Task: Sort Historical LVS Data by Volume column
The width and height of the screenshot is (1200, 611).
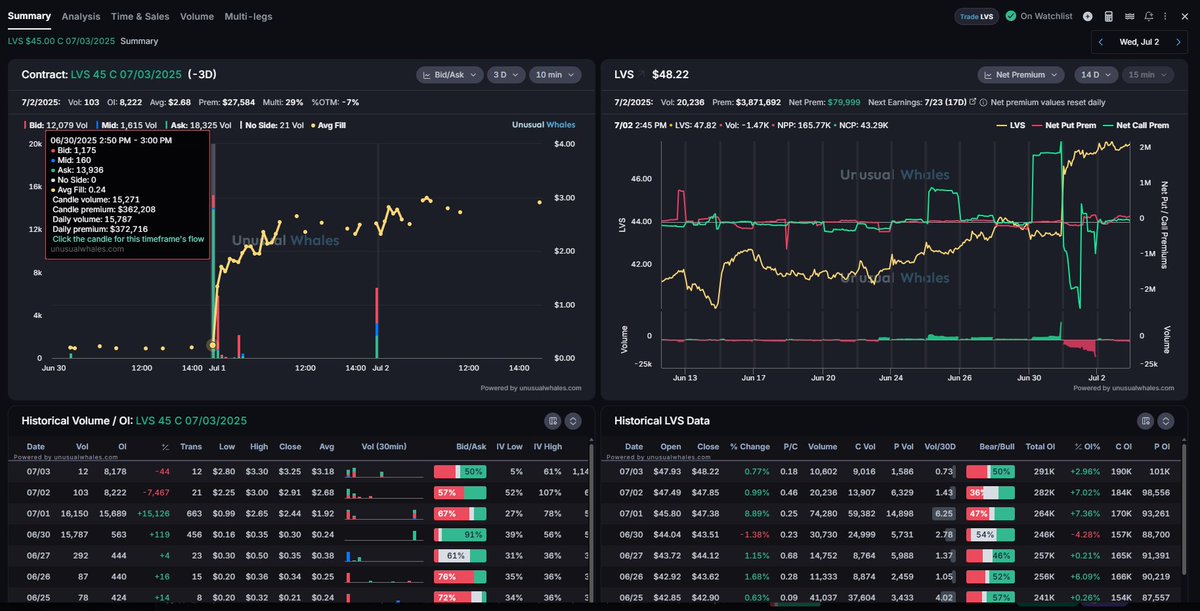Action: (x=823, y=447)
